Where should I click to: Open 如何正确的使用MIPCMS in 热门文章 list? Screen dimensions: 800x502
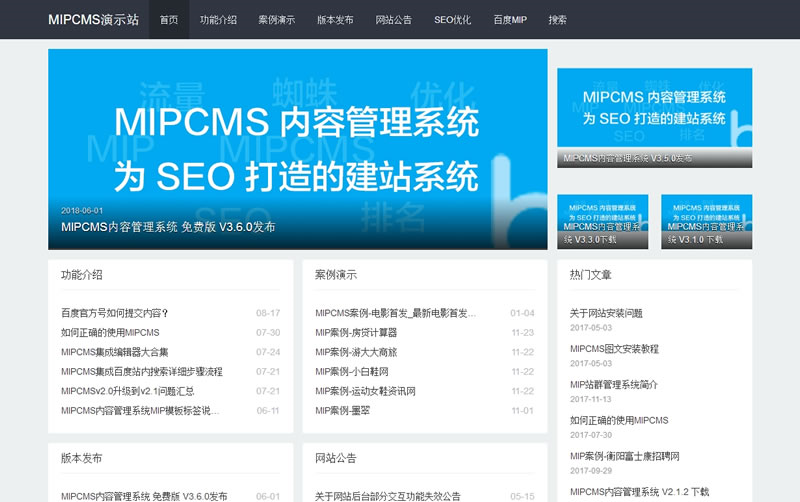point(619,420)
